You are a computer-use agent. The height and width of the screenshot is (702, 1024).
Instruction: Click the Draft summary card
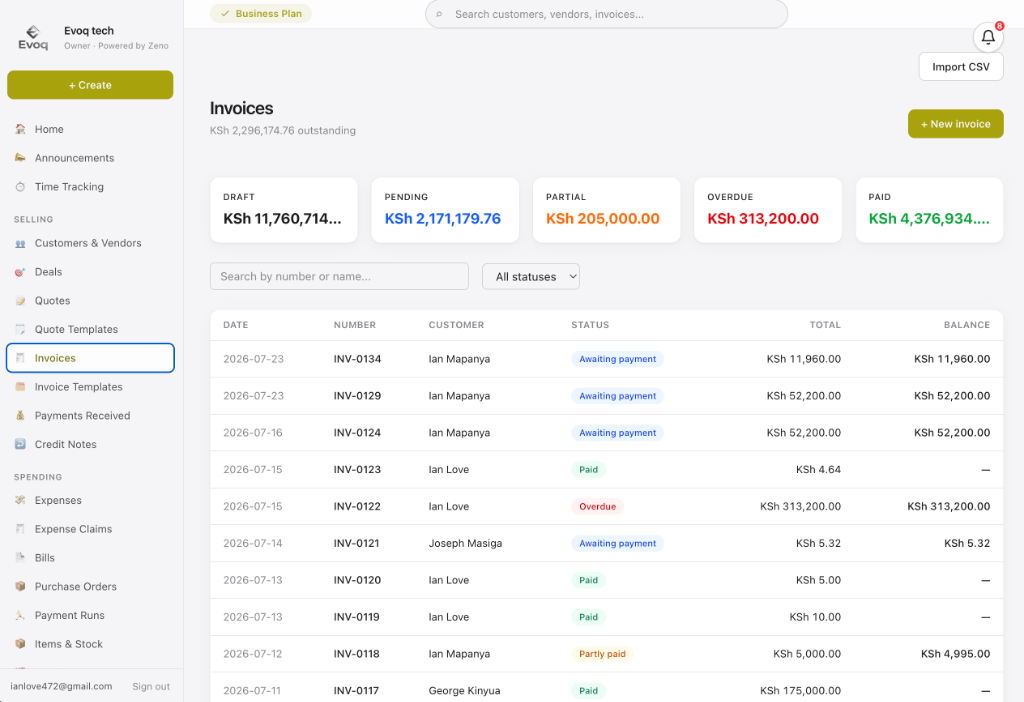pos(284,210)
